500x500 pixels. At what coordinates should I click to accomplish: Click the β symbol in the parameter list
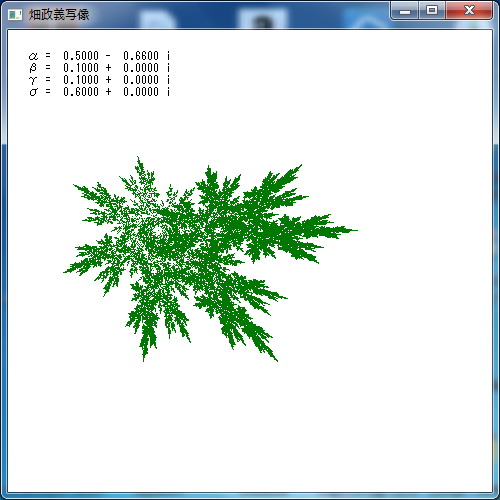[x=33, y=68]
